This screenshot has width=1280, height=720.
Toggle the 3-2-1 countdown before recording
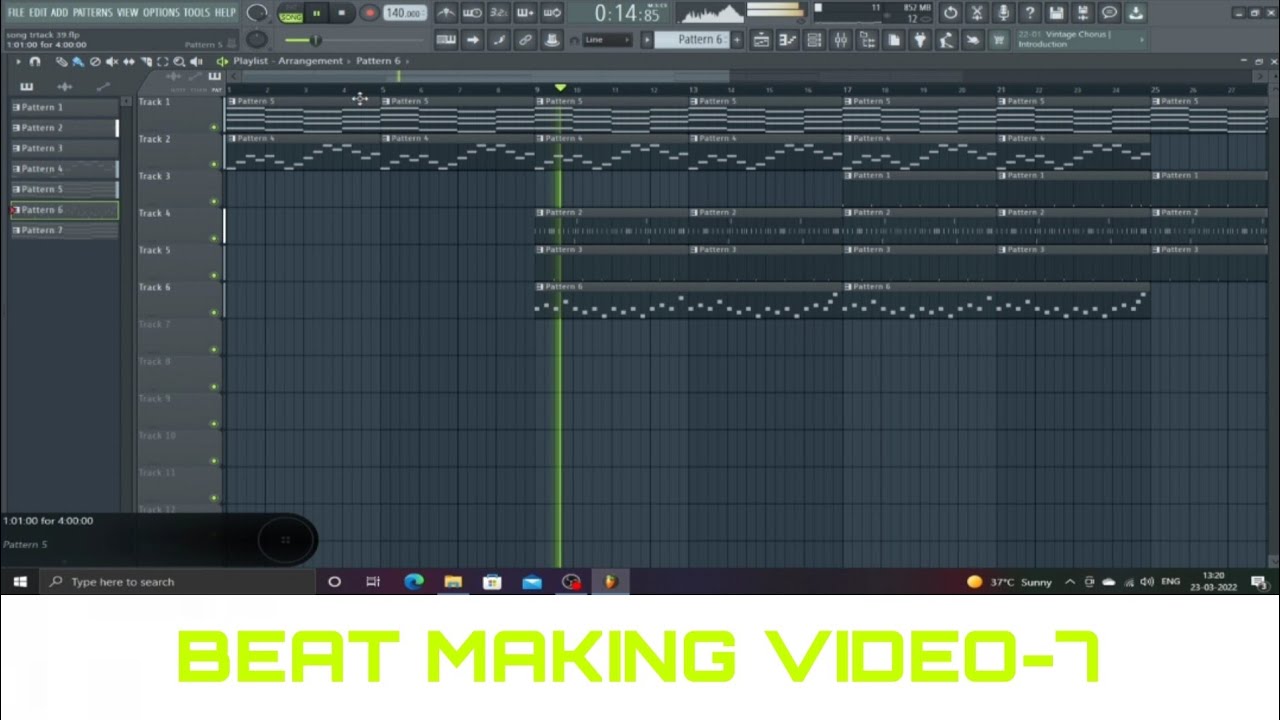click(498, 13)
